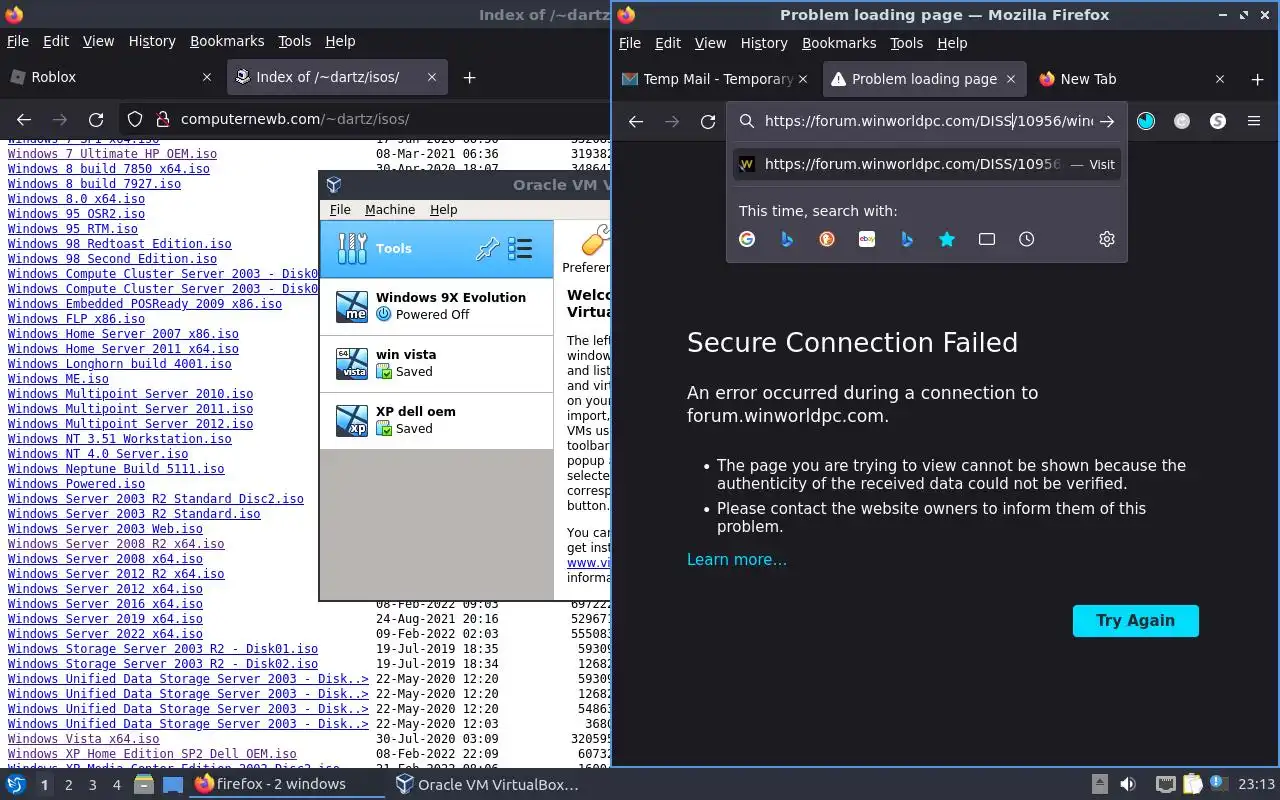Open a new tab in the right Firefox window
This screenshot has width=1280, height=800.
tap(1257, 79)
